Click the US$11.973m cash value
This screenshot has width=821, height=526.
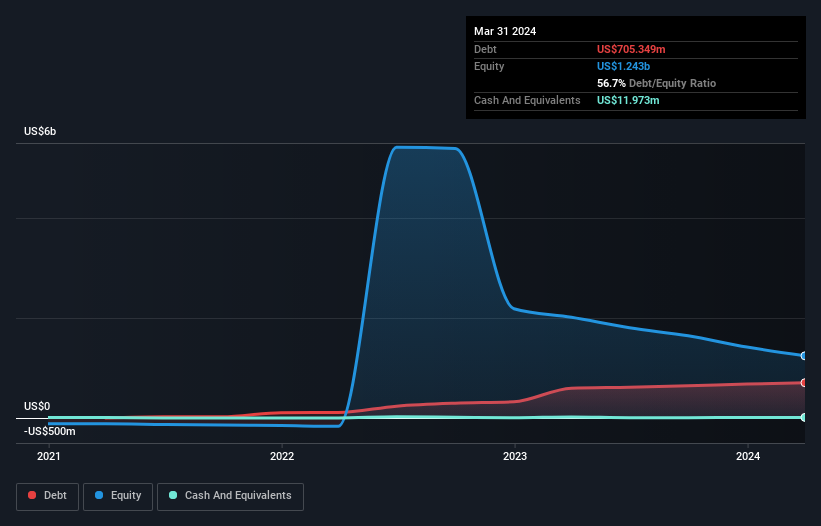628,100
